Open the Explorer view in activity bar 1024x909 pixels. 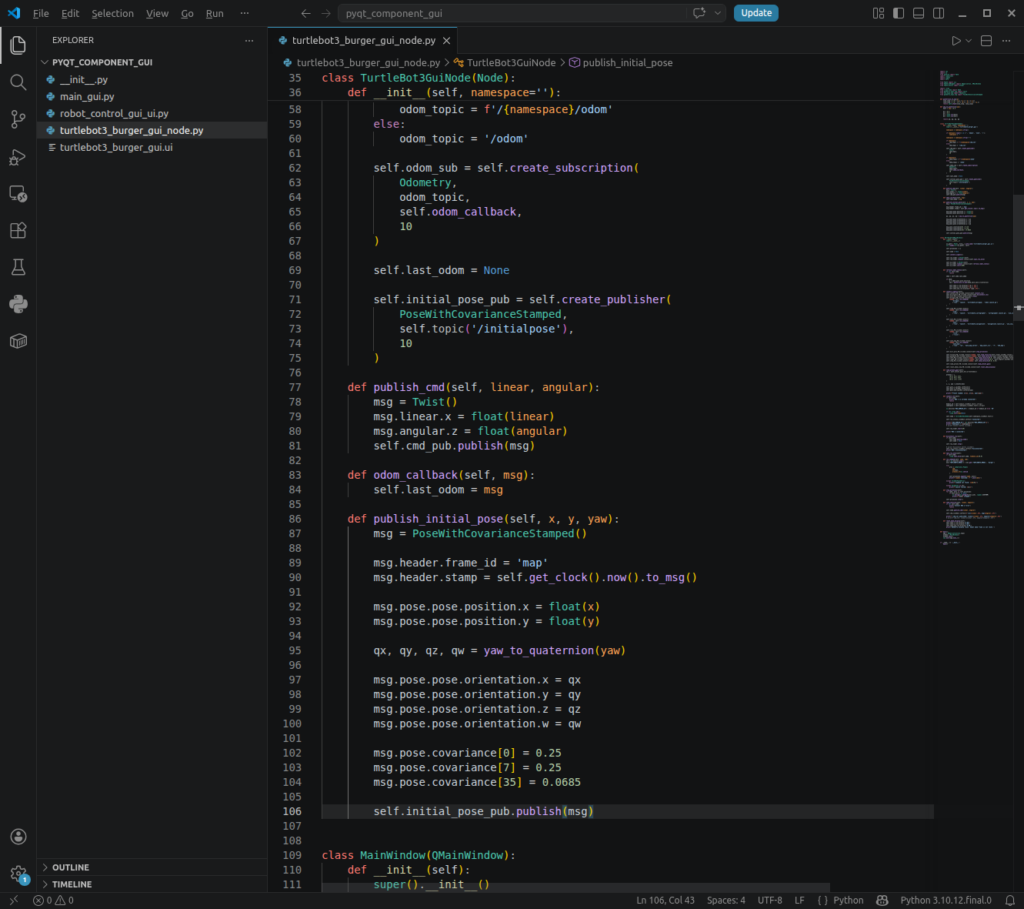pyautogui.click(x=18, y=45)
